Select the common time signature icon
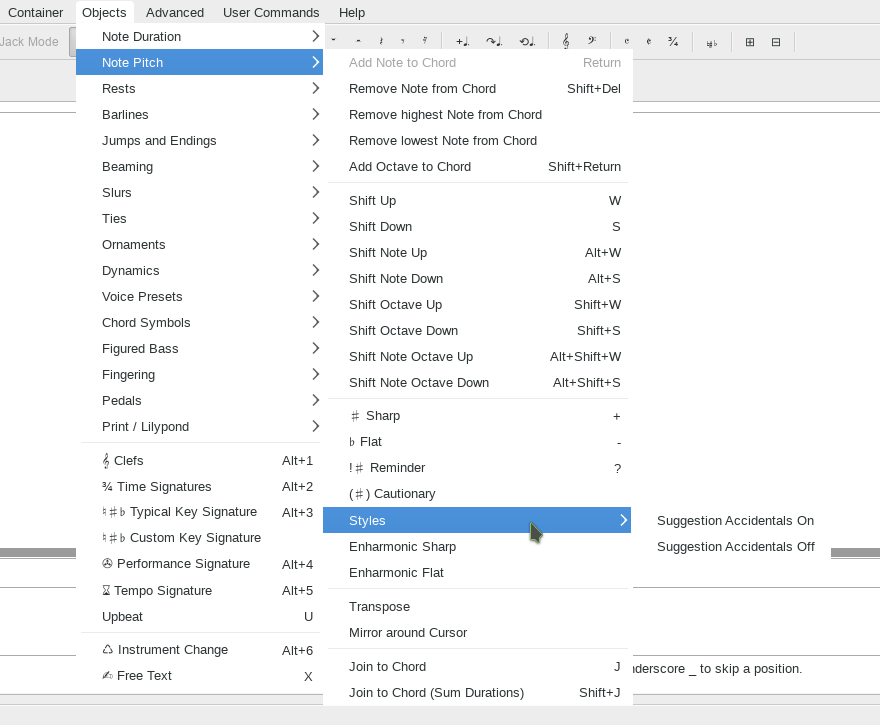Image resolution: width=880 pixels, height=725 pixels. [626, 42]
